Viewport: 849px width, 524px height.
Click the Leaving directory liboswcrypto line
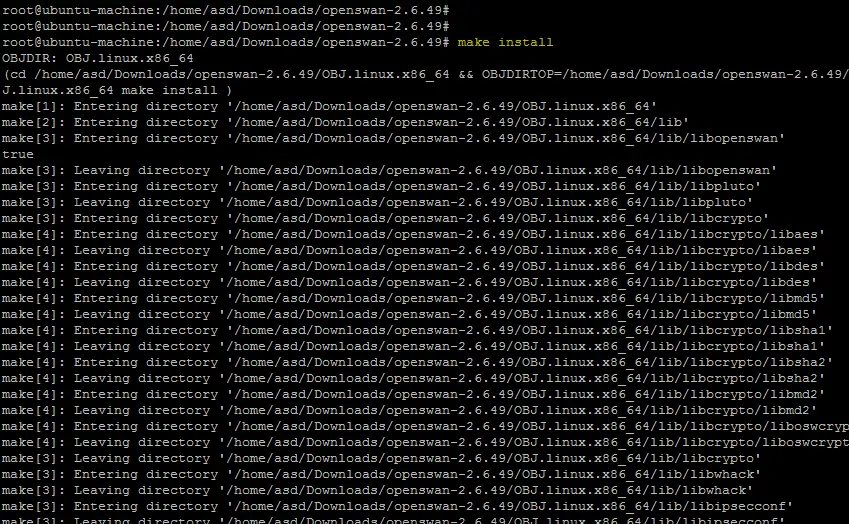[425, 442]
